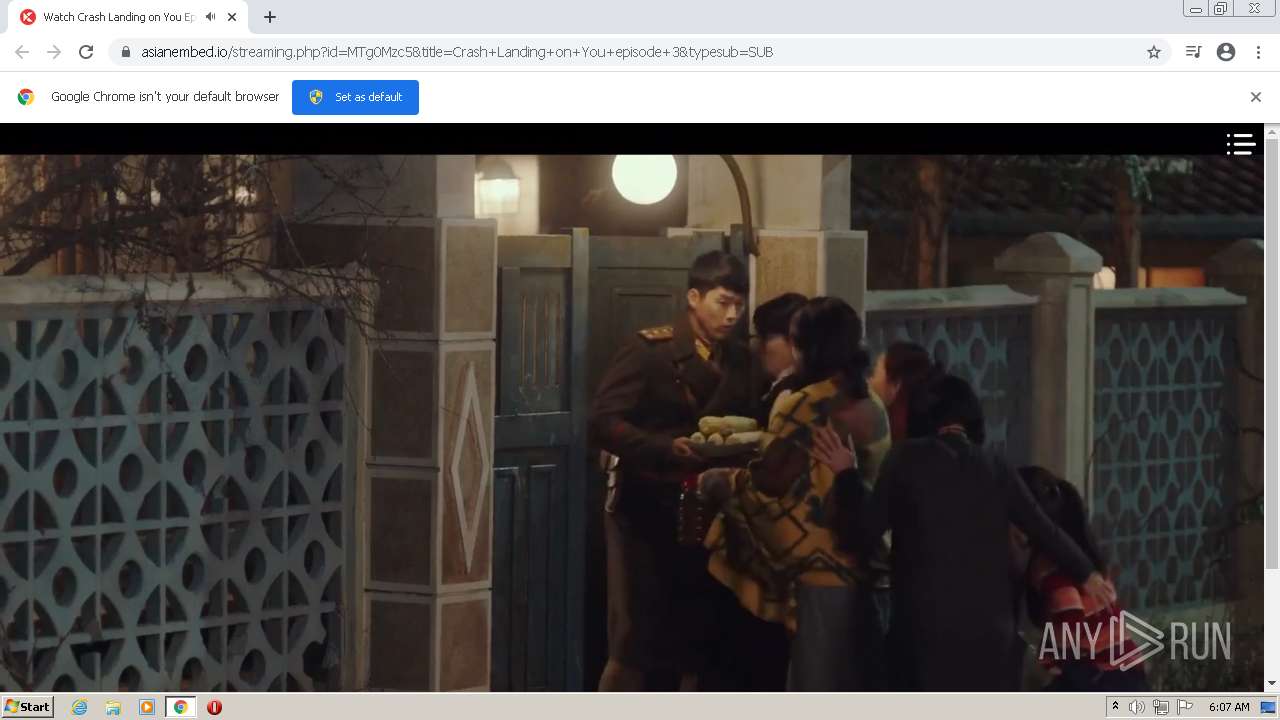Screen dimensions: 1280x720
Task: Mute the tab audio speaker icon
Action: coord(210,17)
